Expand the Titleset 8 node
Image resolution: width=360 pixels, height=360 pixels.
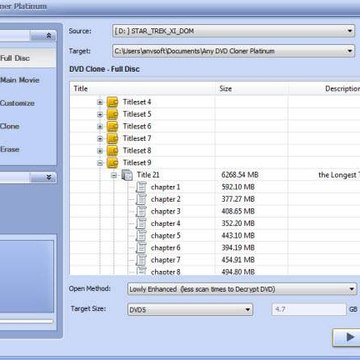pyautogui.click(x=100, y=151)
